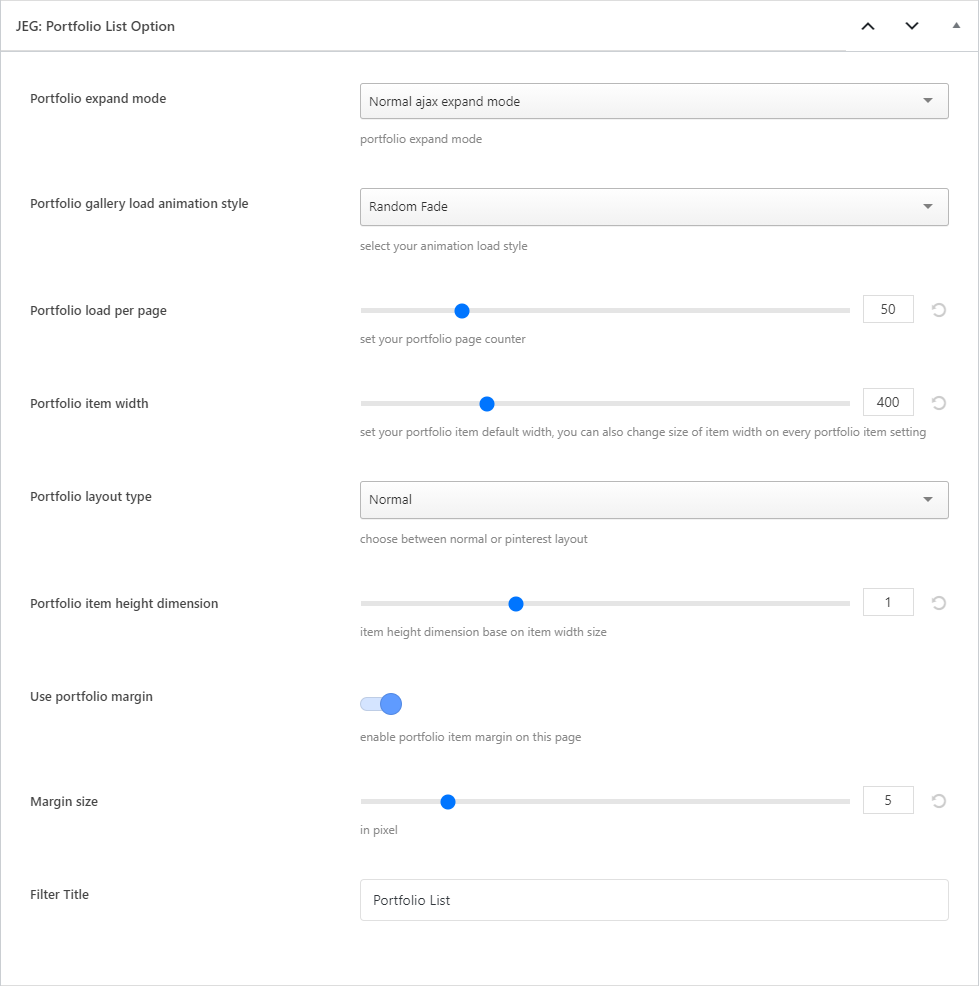Viewport: 979px width, 986px height.
Task: Click the Margin size slider handle
Action: [448, 802]
